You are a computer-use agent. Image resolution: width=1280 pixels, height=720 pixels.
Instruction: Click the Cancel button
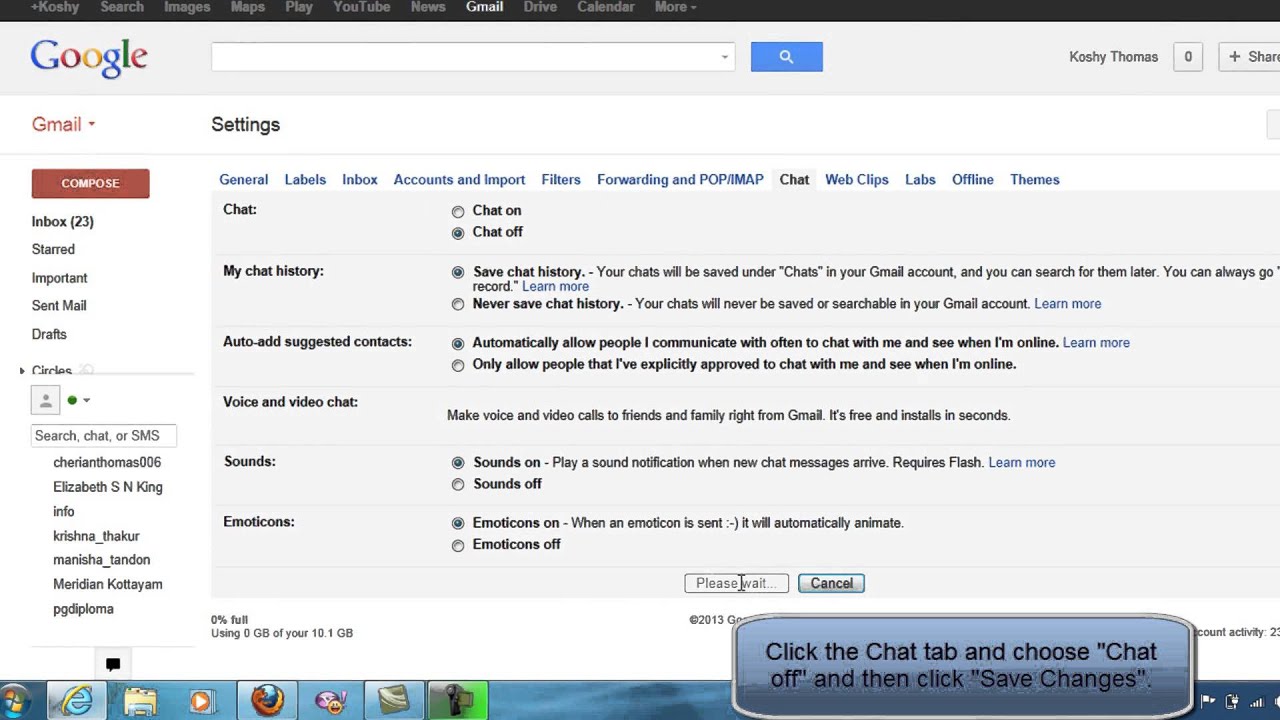coord(831,583)
